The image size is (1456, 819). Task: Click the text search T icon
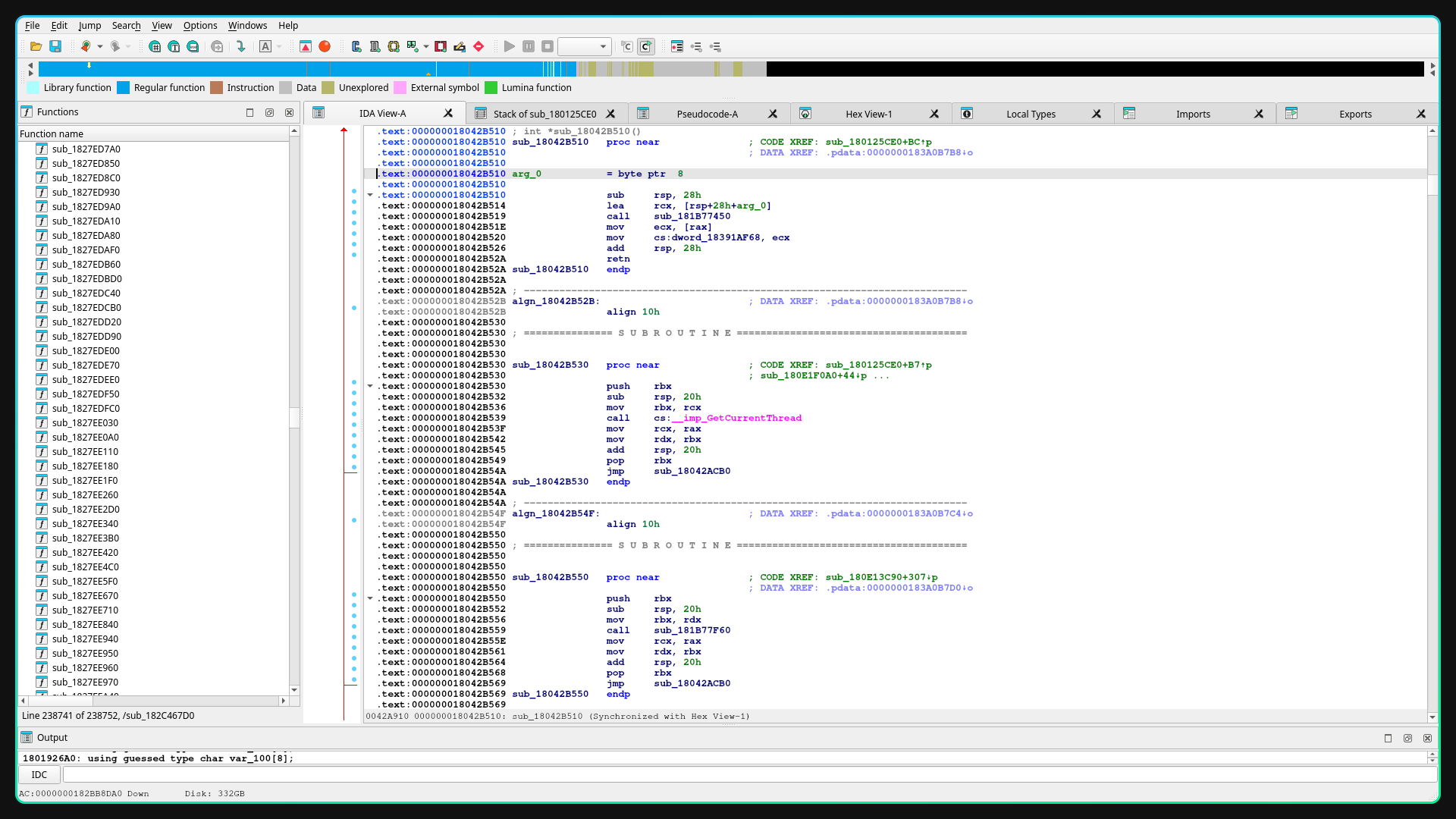pyautogui.click(x=174, y=47)
